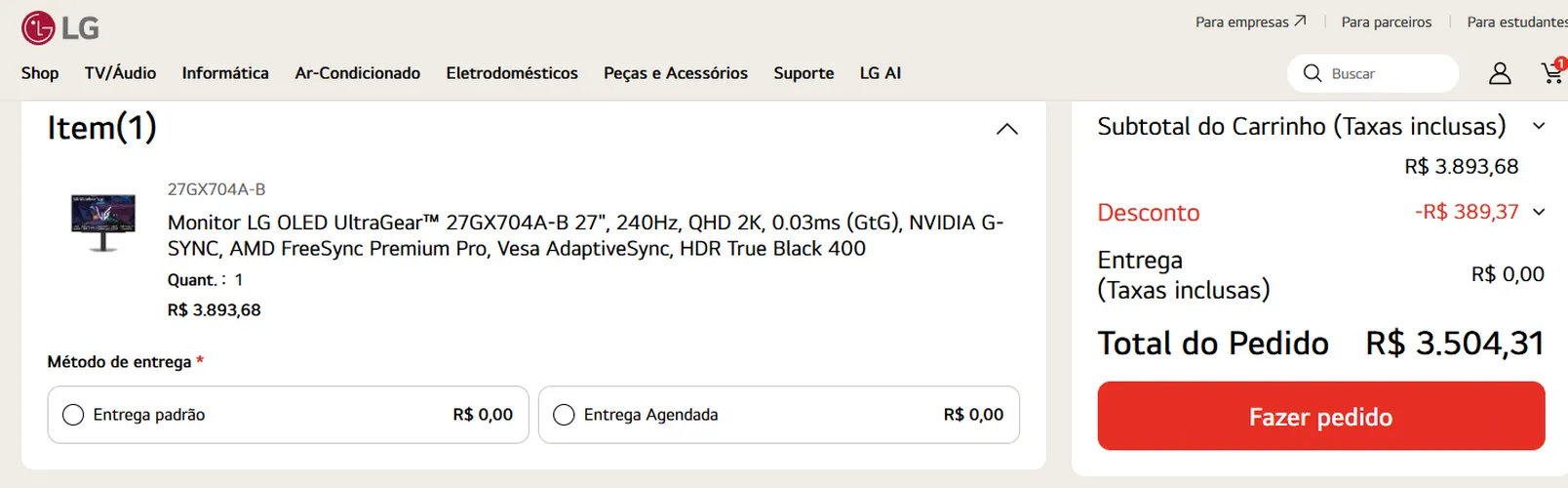The image size is (1568, 488).
Task: Click the monitor product thumbnail
Action: click(x=103, y=222)
